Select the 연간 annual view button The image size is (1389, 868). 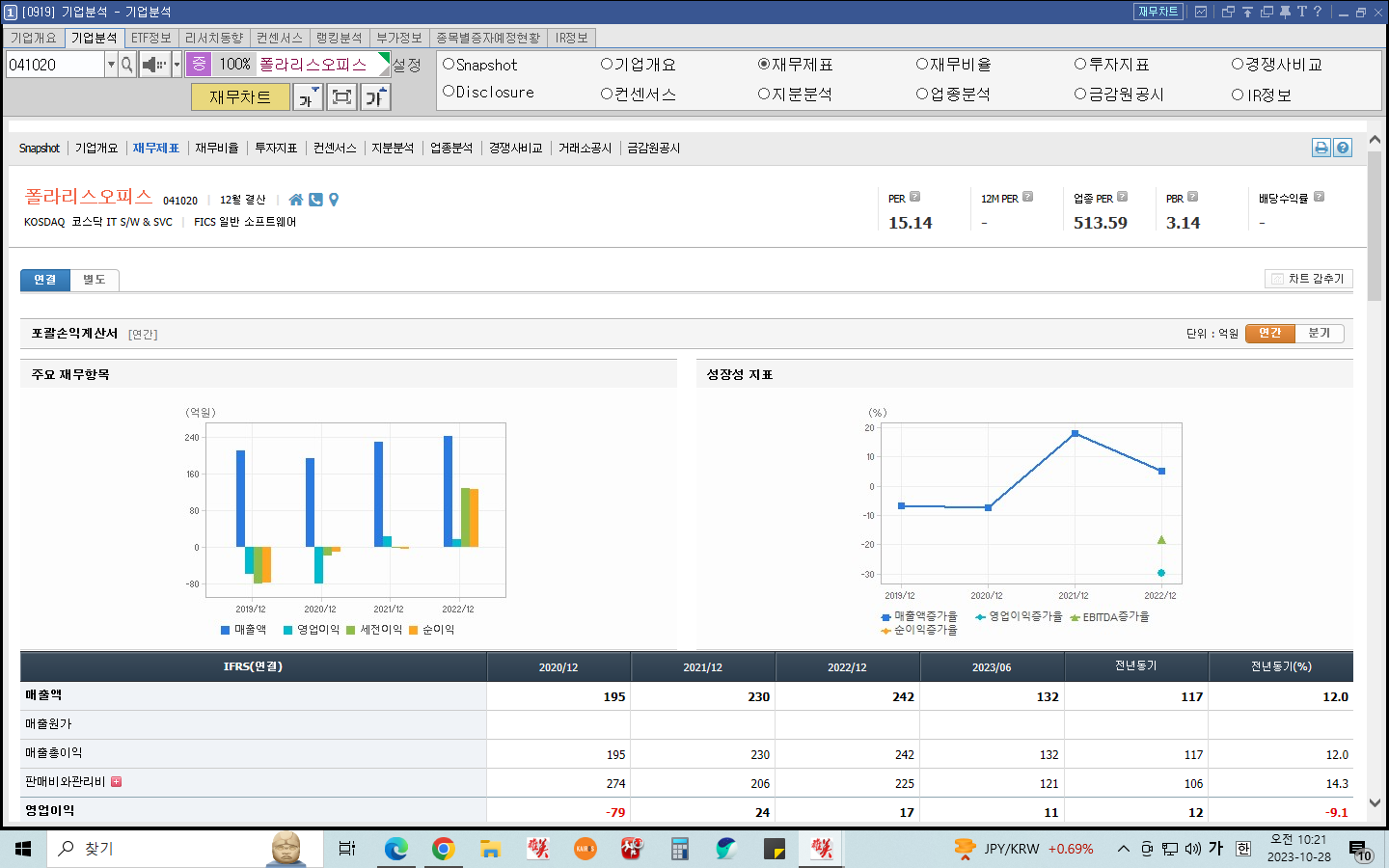tap(1269, 333)
